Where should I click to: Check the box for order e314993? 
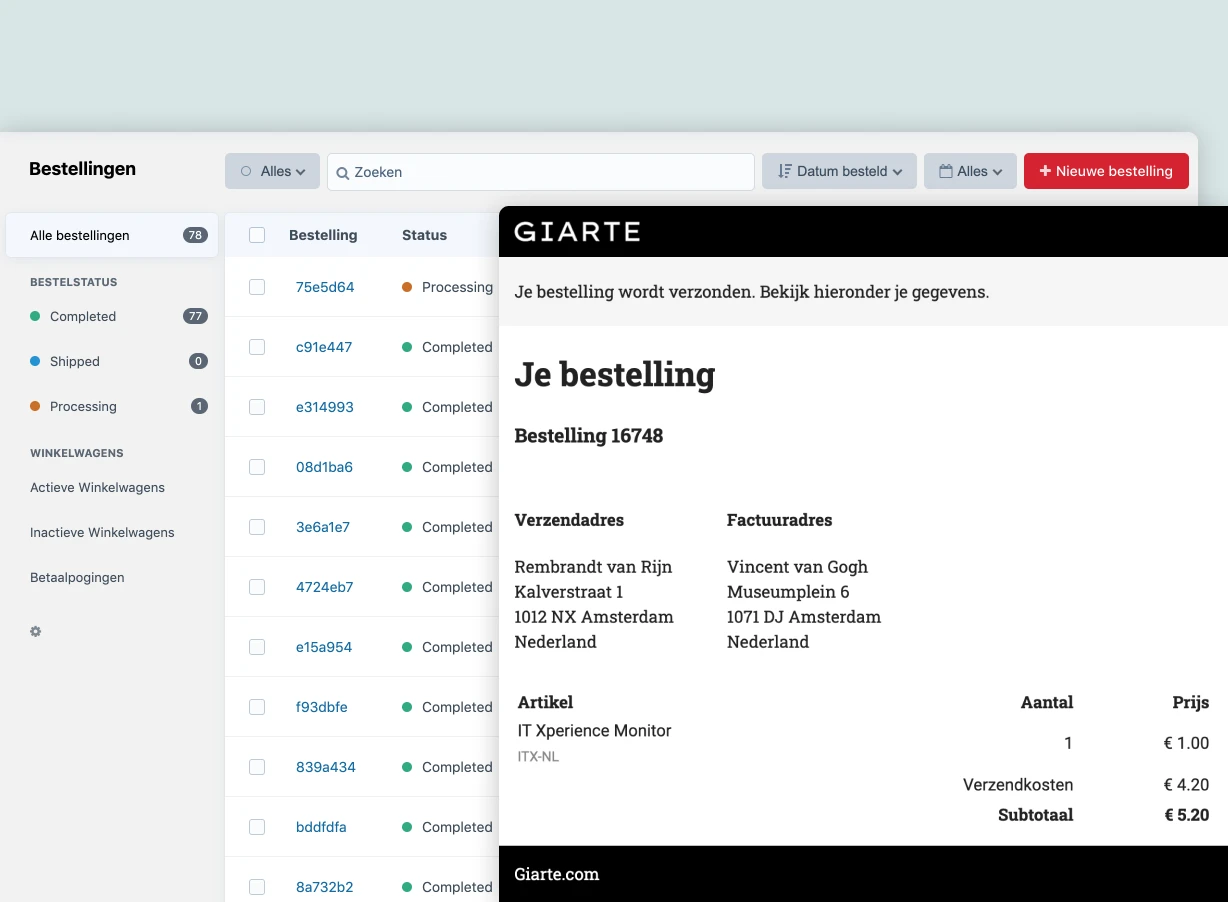click(257, 407)
